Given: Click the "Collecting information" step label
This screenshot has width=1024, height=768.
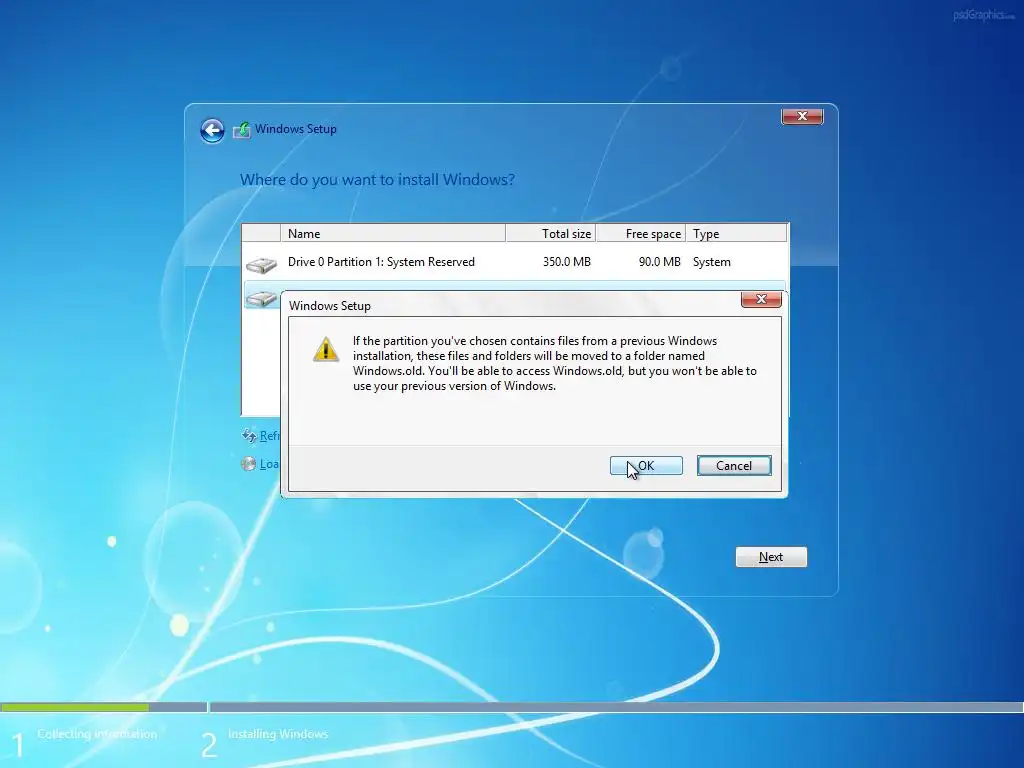Looking at the screenshot, I should coord(97,734).
